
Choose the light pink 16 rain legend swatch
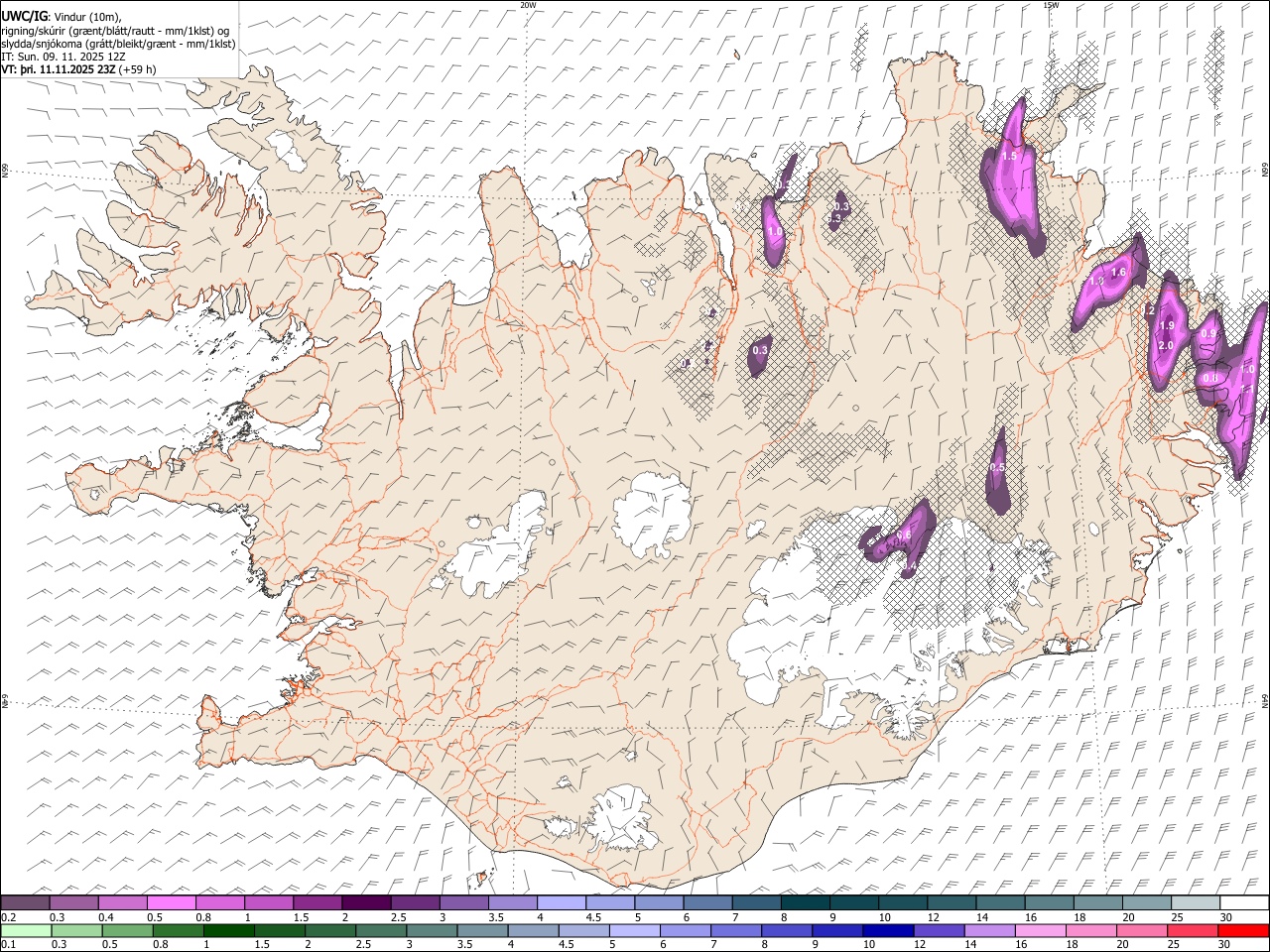pyautogui.click(x=1041, y=930)
